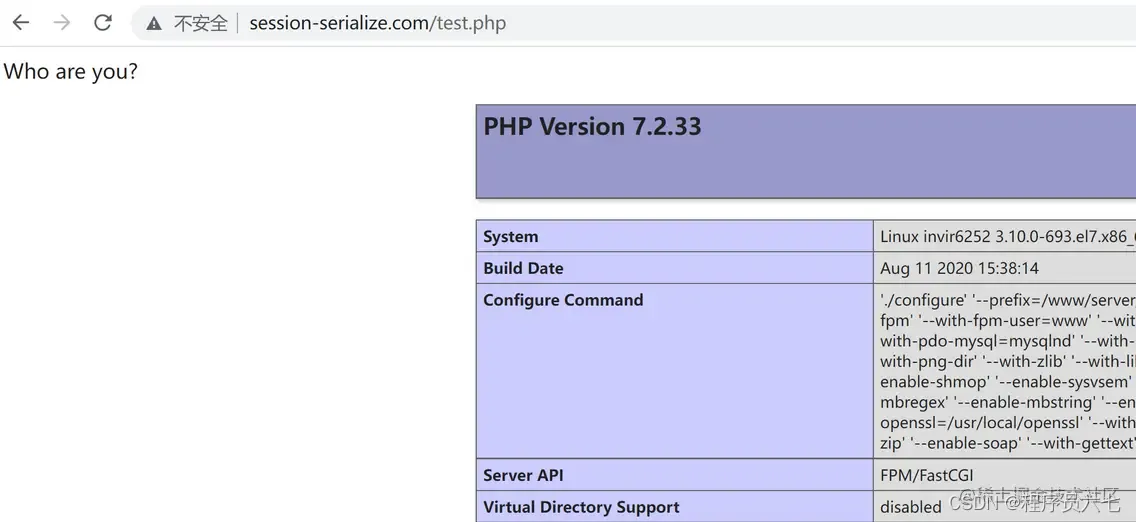Click the browser Forward arrow
This screenshot has width=1136, height=522.
click(x=62, y=23)
